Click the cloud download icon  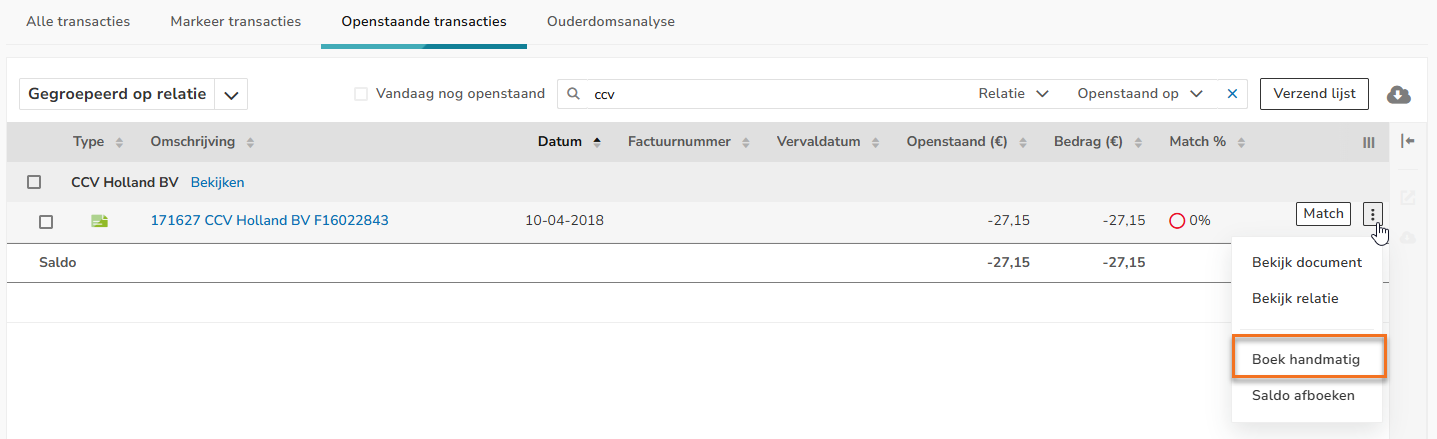(x=1398, y=94)
